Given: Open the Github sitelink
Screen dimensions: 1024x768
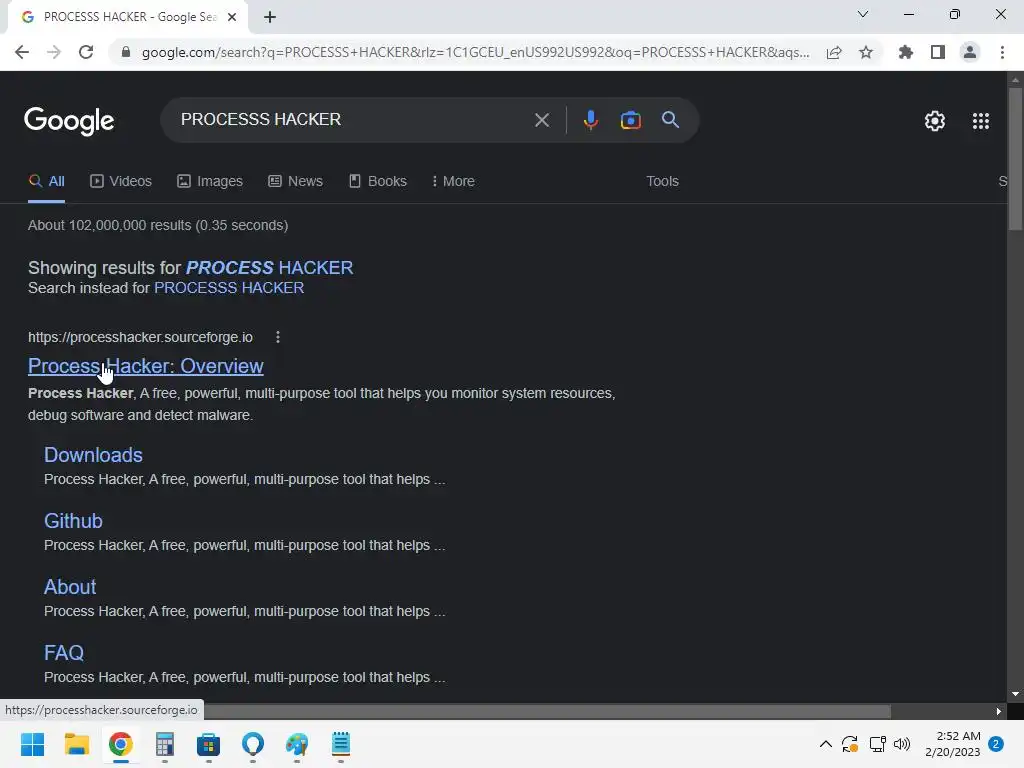Looking at the screenshot, I should tap(73, 521).
